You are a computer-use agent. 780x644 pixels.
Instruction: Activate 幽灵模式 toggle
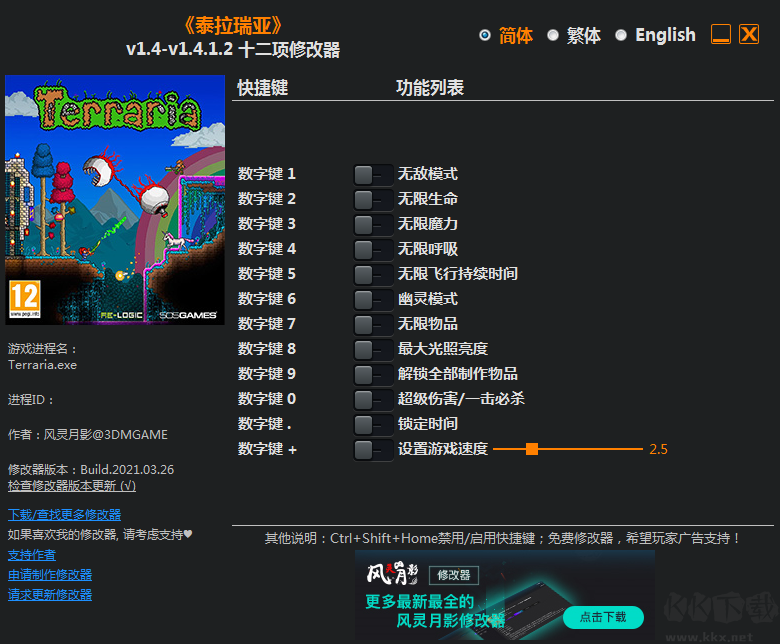(372, 299)
